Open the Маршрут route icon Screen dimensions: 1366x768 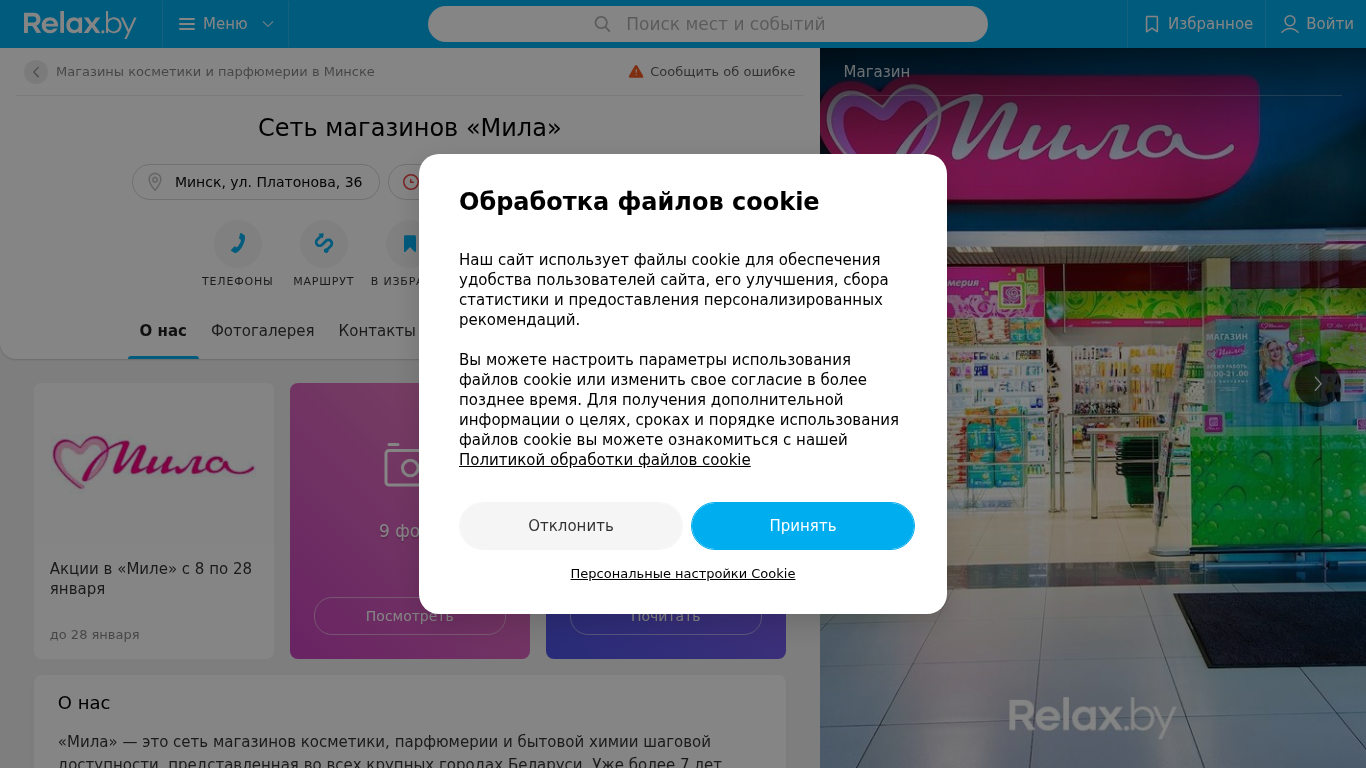click(324, 243)
